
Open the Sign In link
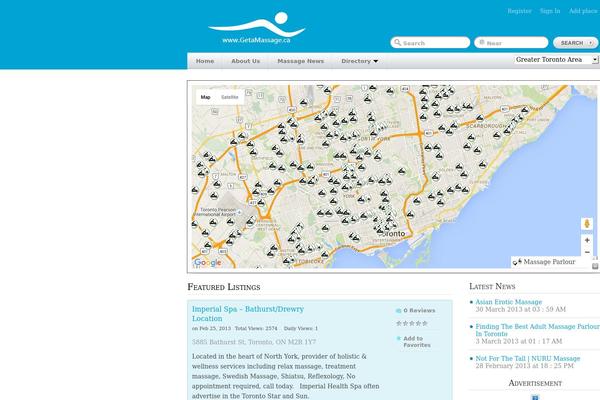(x=550, y=11)
